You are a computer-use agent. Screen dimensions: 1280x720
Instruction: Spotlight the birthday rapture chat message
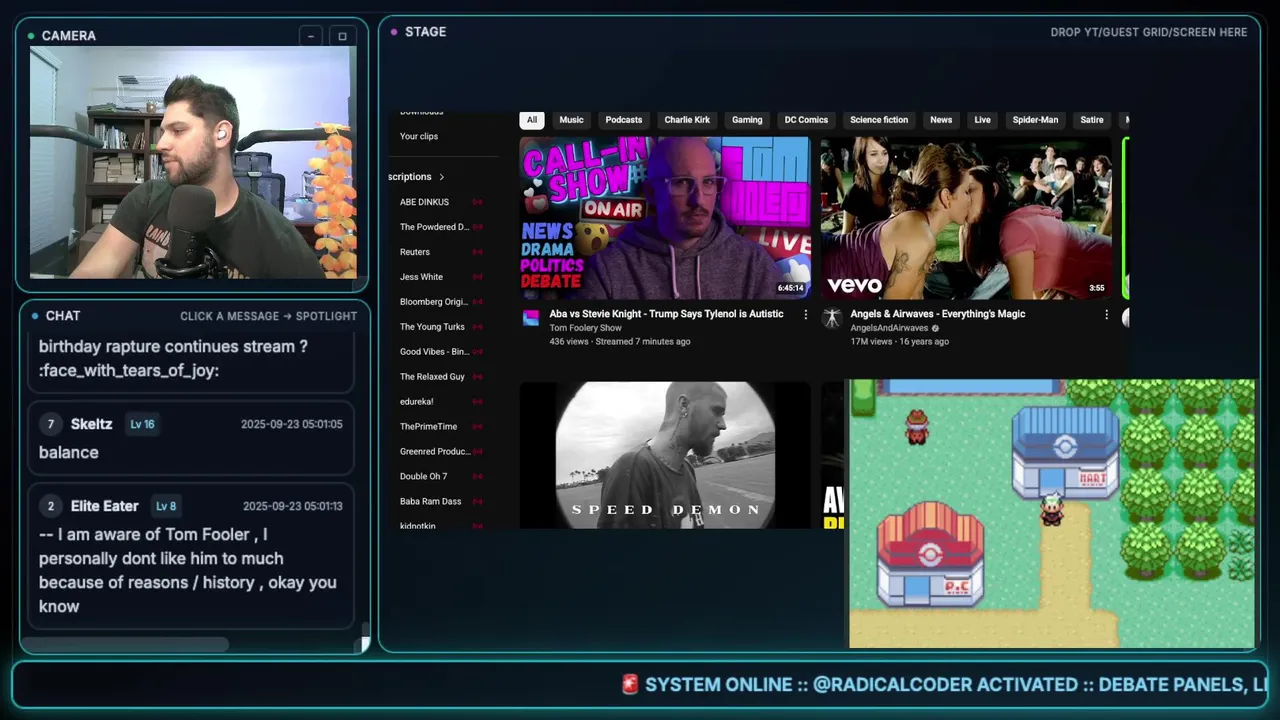(x=191, y=364)
